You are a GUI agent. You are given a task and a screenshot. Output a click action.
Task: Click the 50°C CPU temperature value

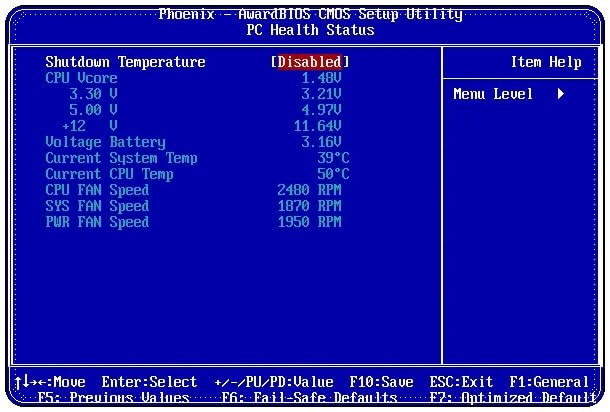coord(333,174)
